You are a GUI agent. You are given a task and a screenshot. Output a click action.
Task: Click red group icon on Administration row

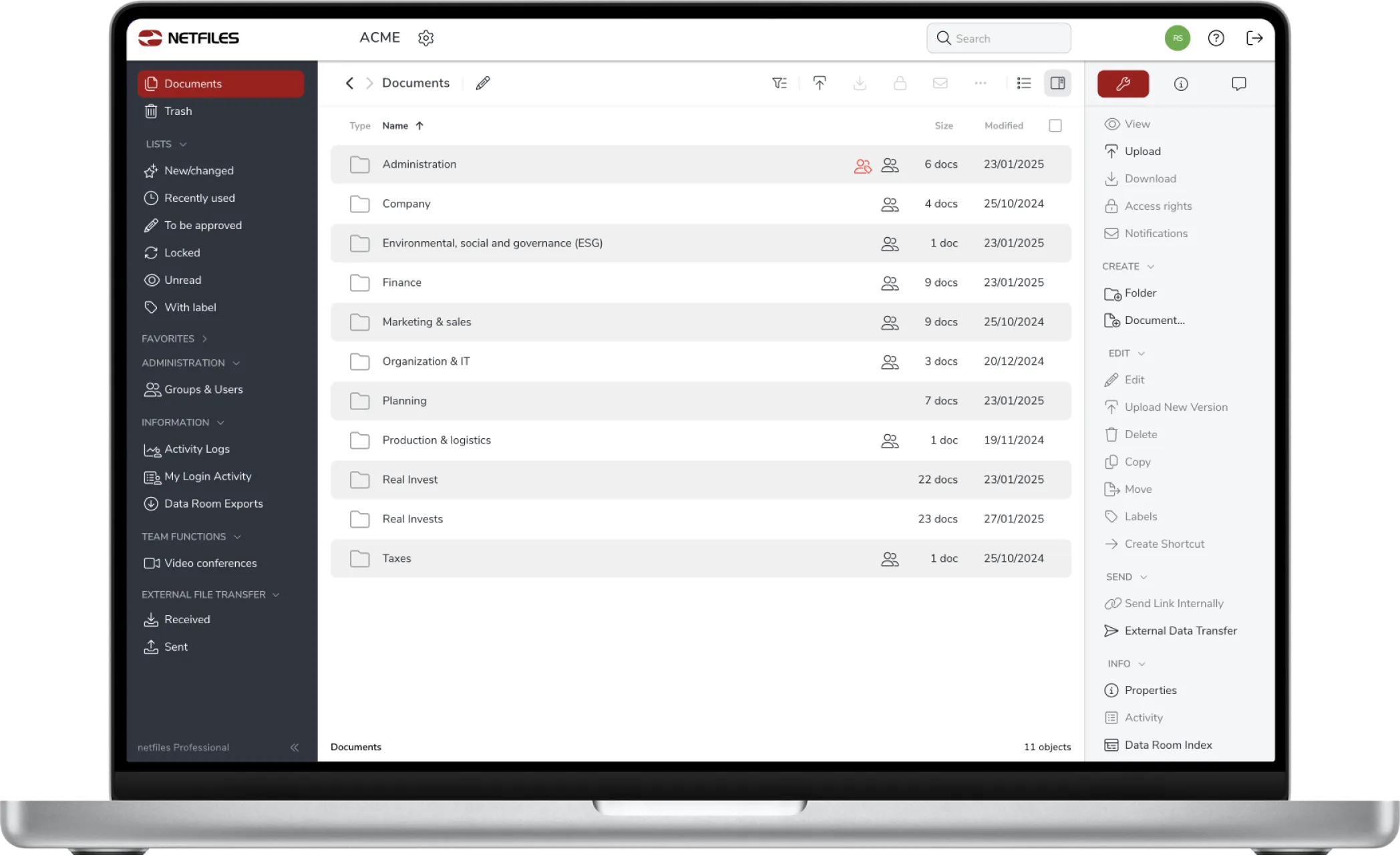(x=862, y=165)
